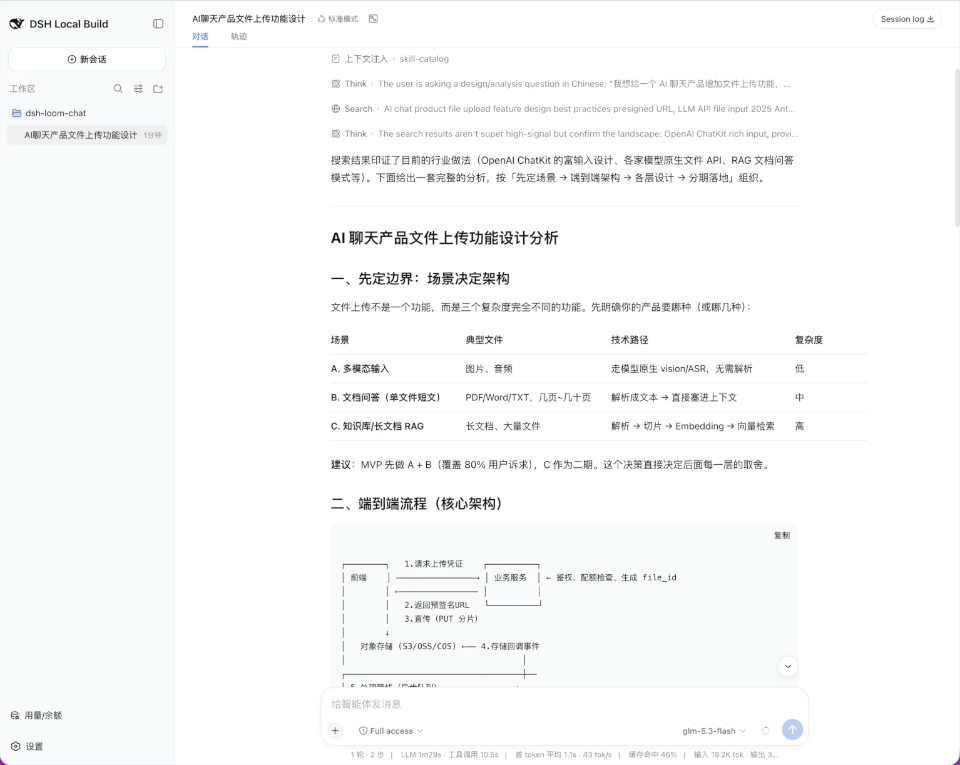
Task: Open 设置 settings
Action: point(28,746)
